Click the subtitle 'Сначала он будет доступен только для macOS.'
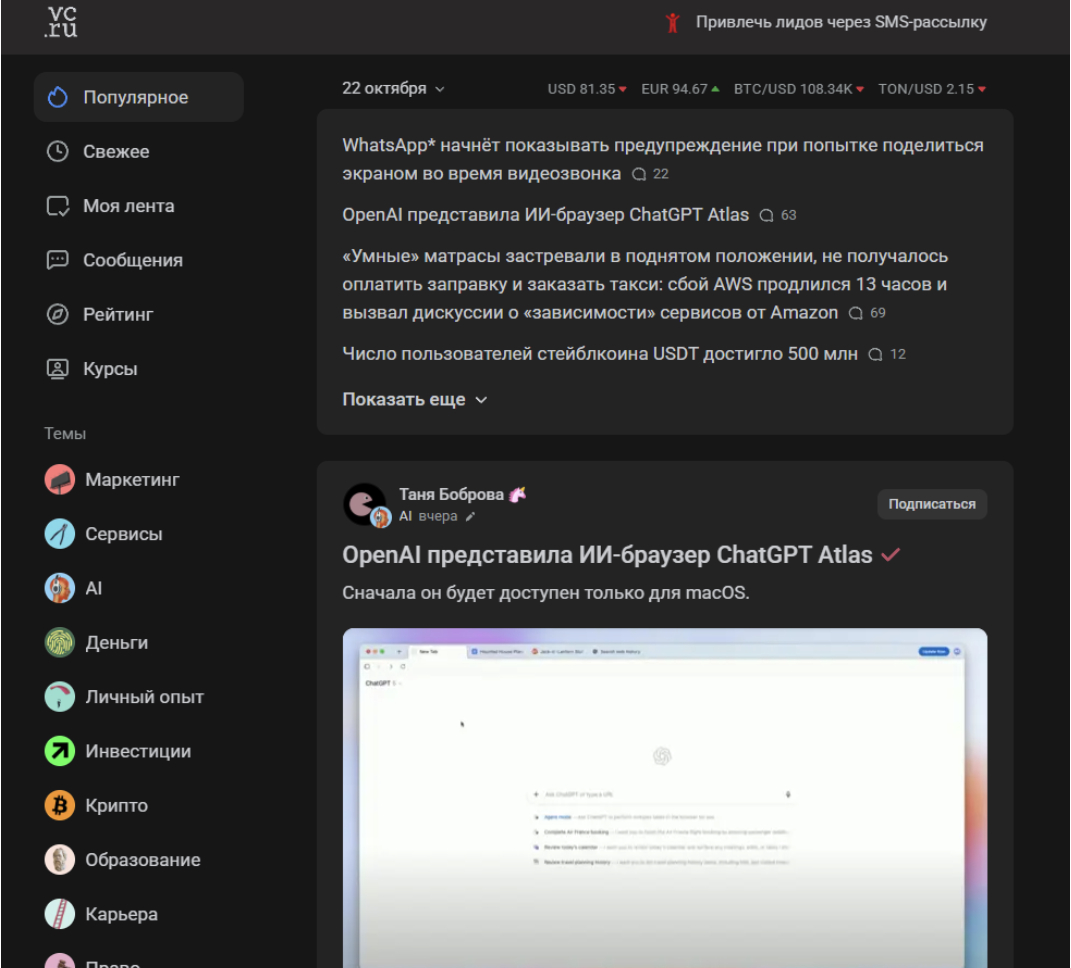Screen dimensions: 1071x968 click(546, 592)
